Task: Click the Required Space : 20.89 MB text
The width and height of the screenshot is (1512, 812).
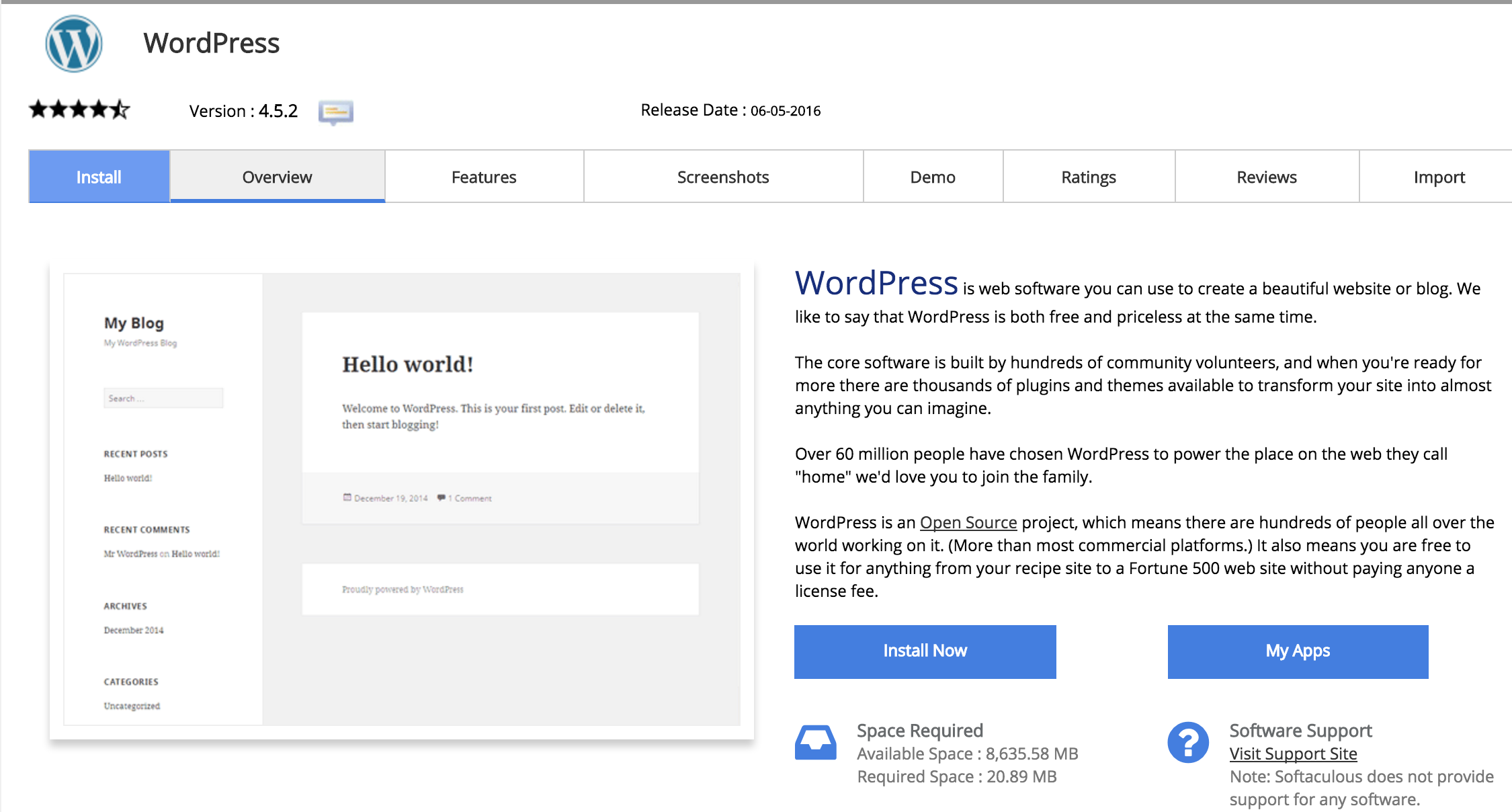Action: pyautogui.click(x=956, y=776)
